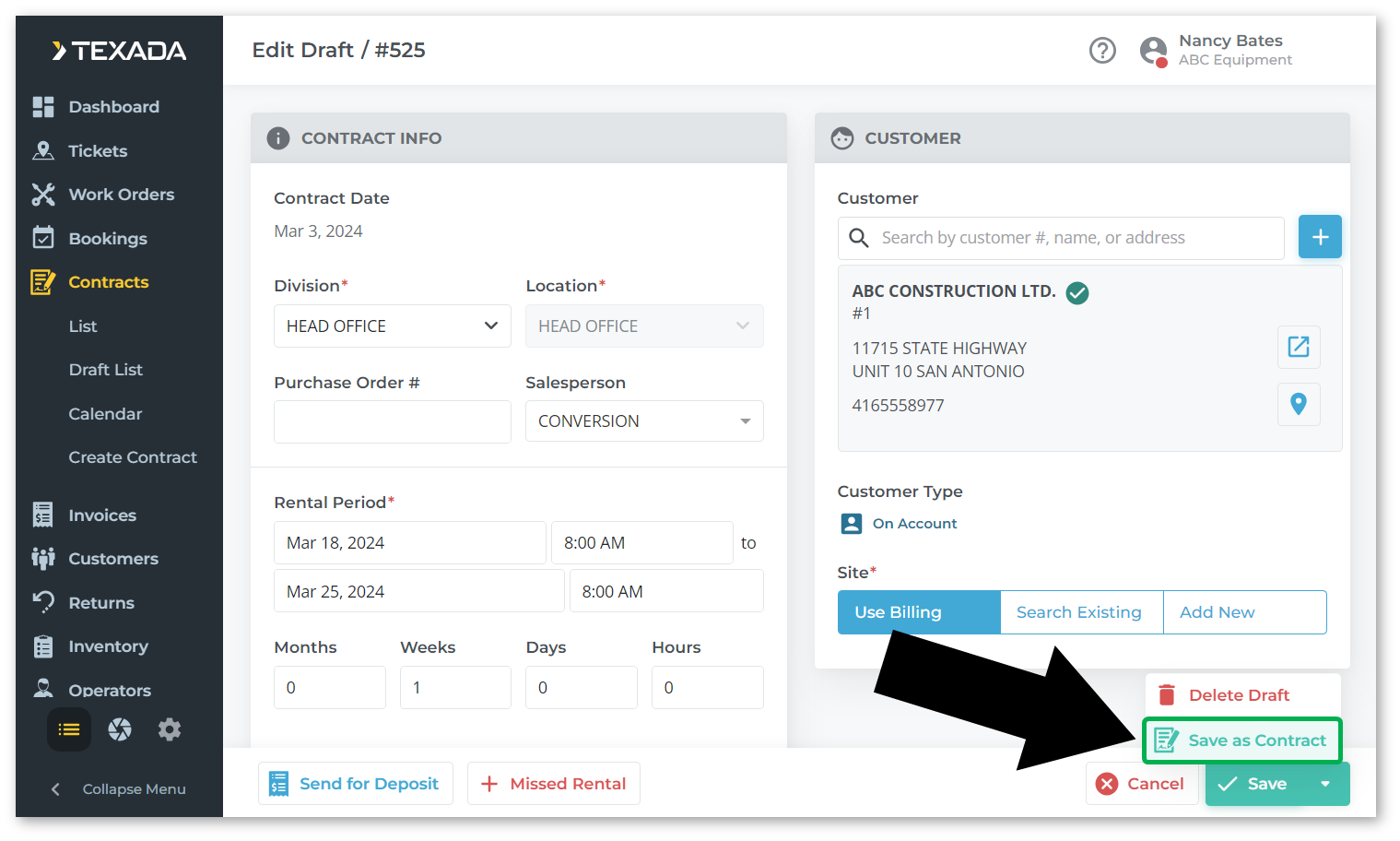
Task: Click the TEXADA logo
Action: click(x=120, y=51)
